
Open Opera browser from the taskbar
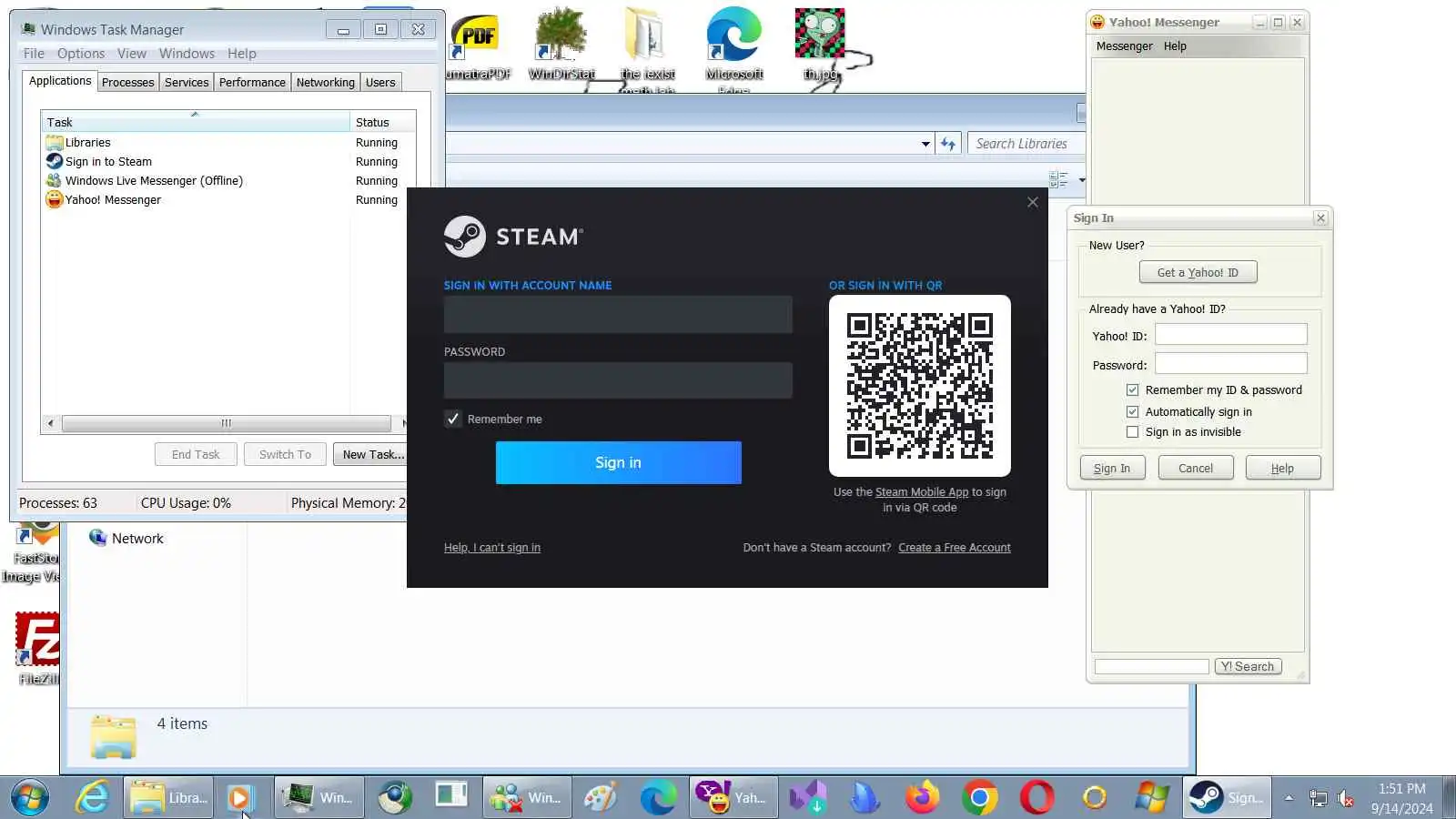(1037, 797)
